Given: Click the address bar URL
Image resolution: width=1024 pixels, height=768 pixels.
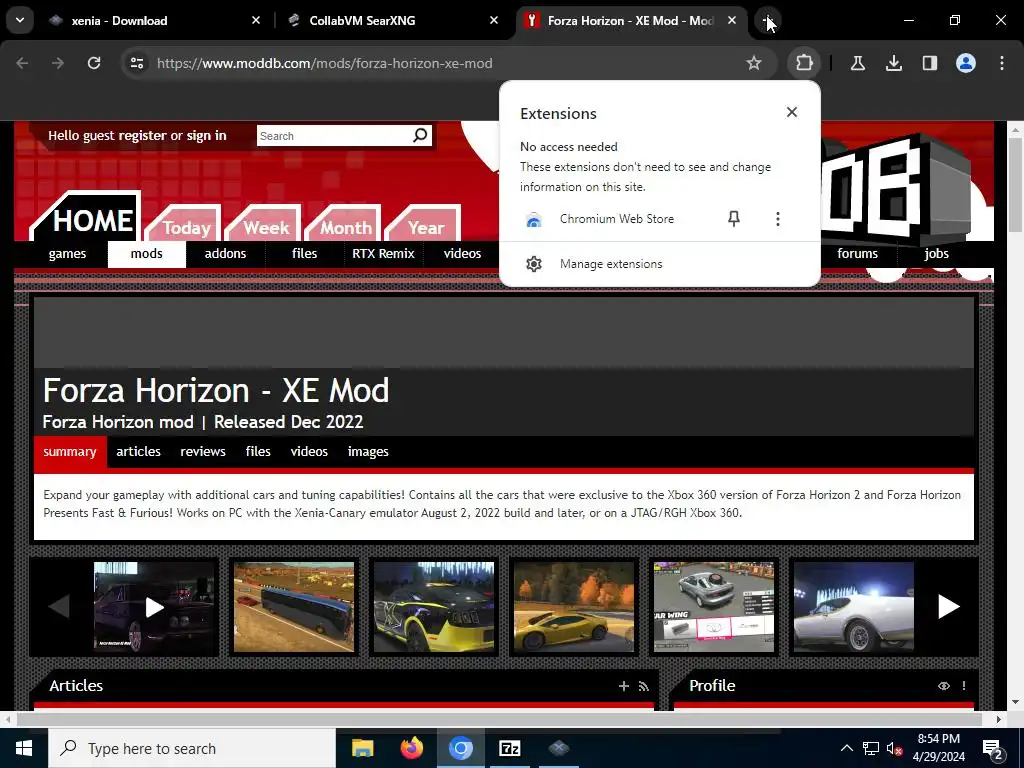Looking at the screenshot, I should 325,63.
